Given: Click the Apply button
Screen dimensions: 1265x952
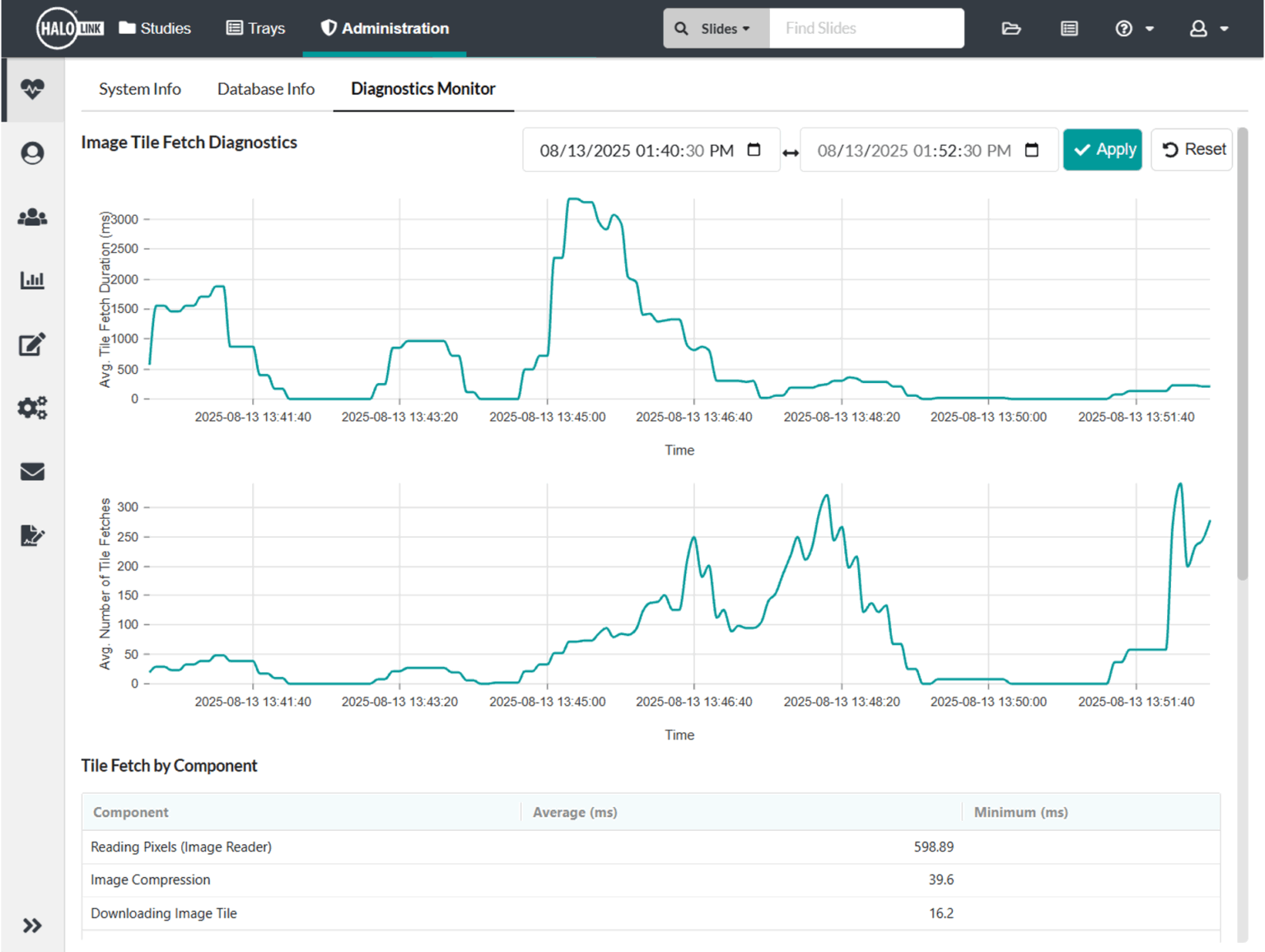Looking at the screenshot, I should pyautogui.click(x=1102, y=150).
